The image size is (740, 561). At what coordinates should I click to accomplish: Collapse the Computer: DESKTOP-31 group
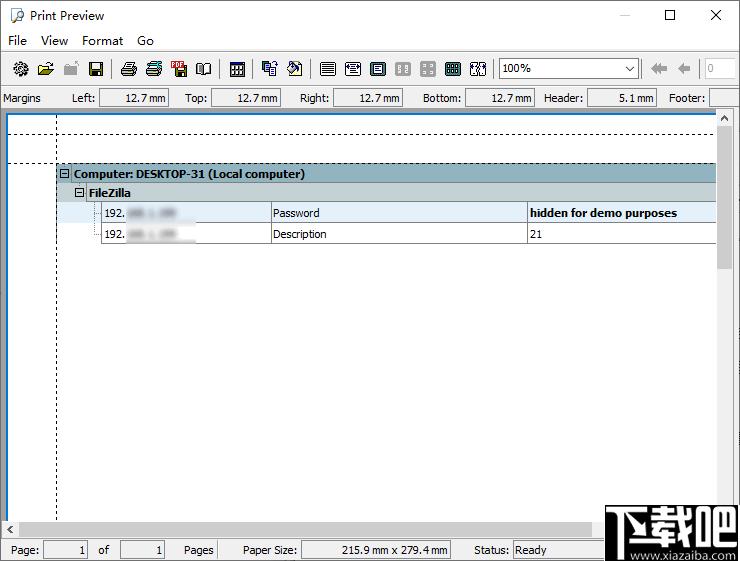pos(65,174)
